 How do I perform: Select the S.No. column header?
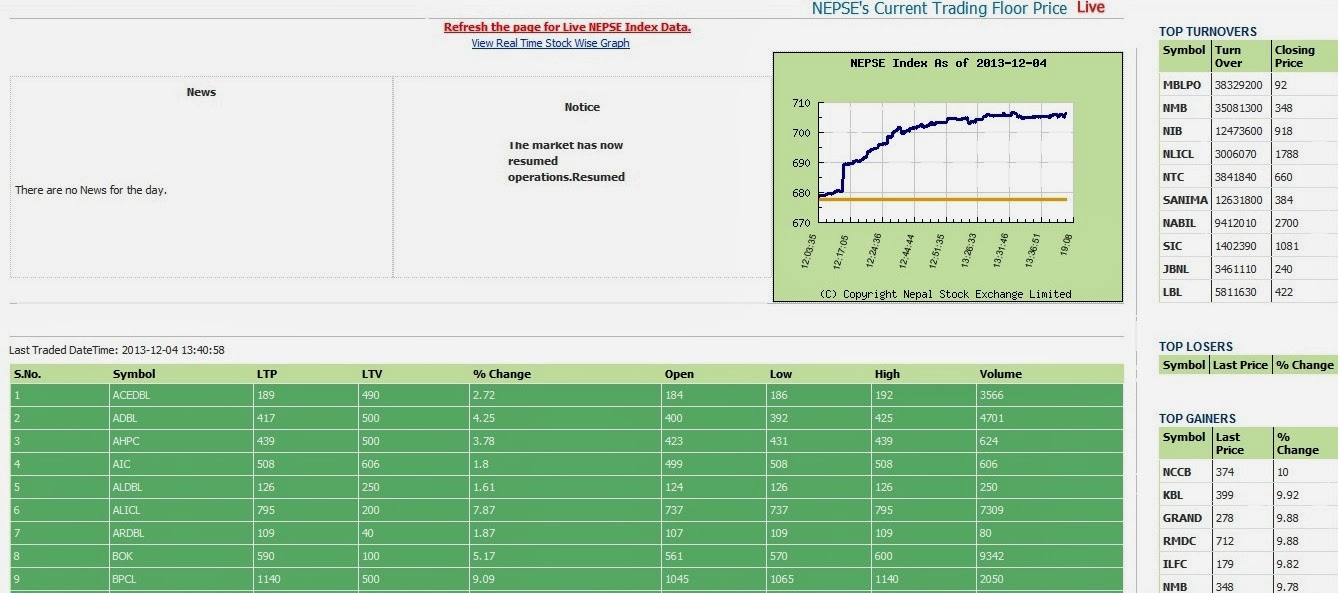(x=28, y=374)
